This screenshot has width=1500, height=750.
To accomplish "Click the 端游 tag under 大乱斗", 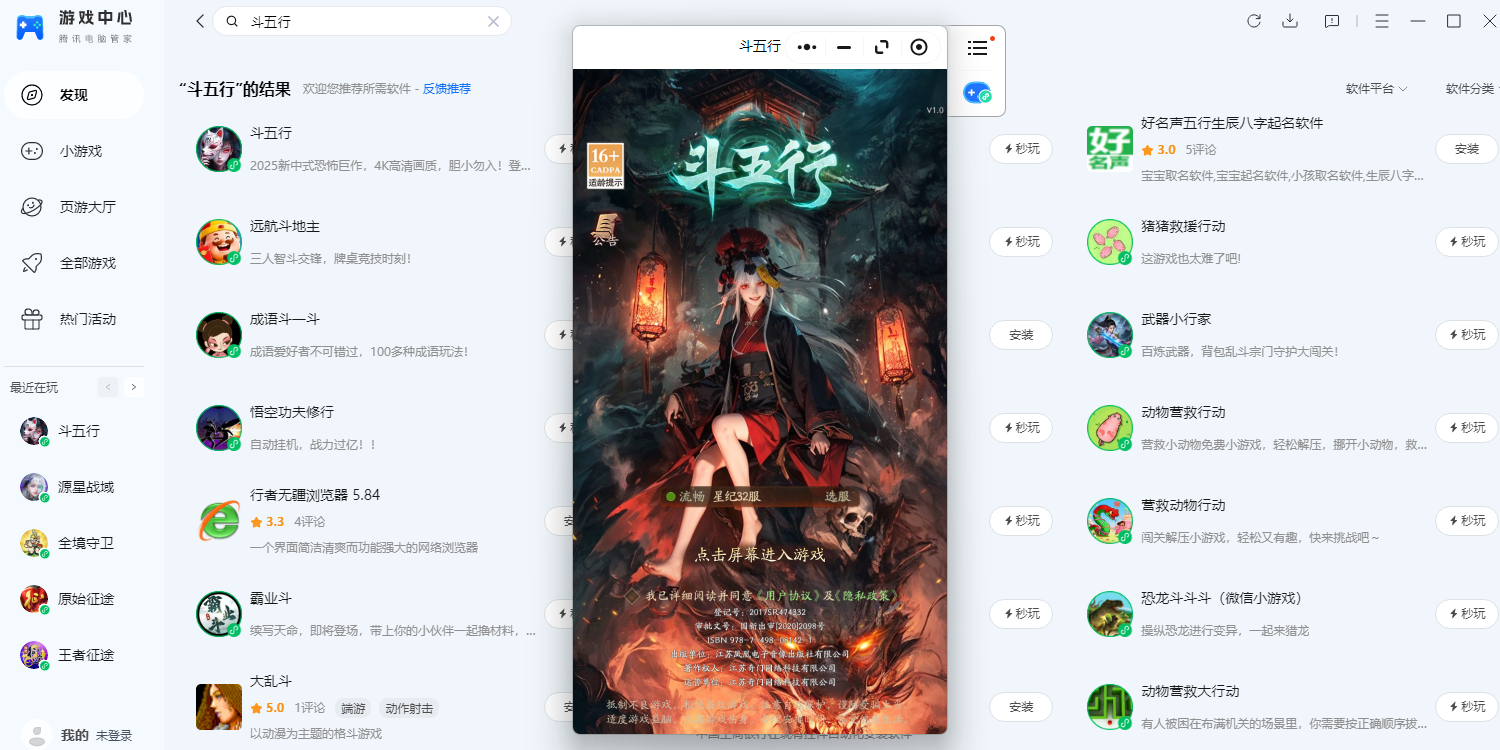I will pyautogui.click(x=353, y=708).
